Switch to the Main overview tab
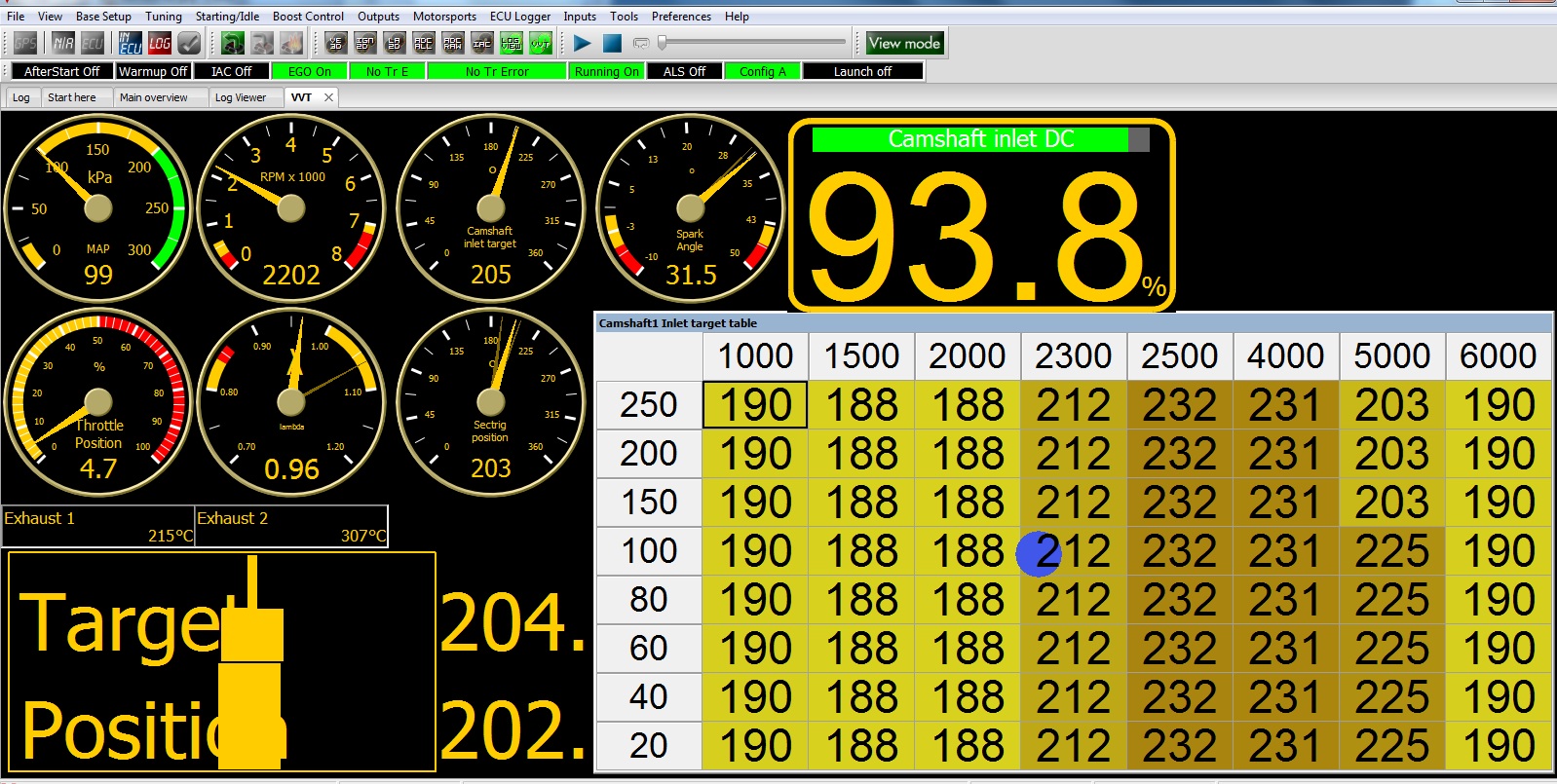The width and height of the screenshot is (1557, 784). click(153, 97)
